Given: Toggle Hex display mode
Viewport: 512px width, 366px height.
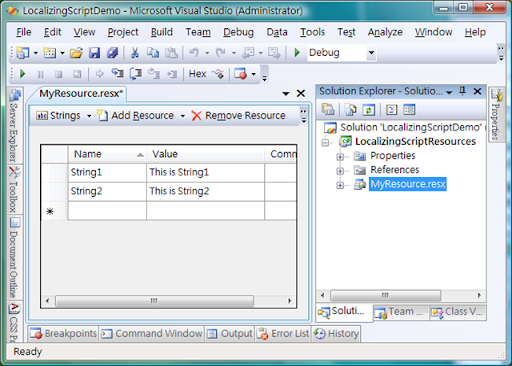Looking at the screenshot, I should pos(197,74).
